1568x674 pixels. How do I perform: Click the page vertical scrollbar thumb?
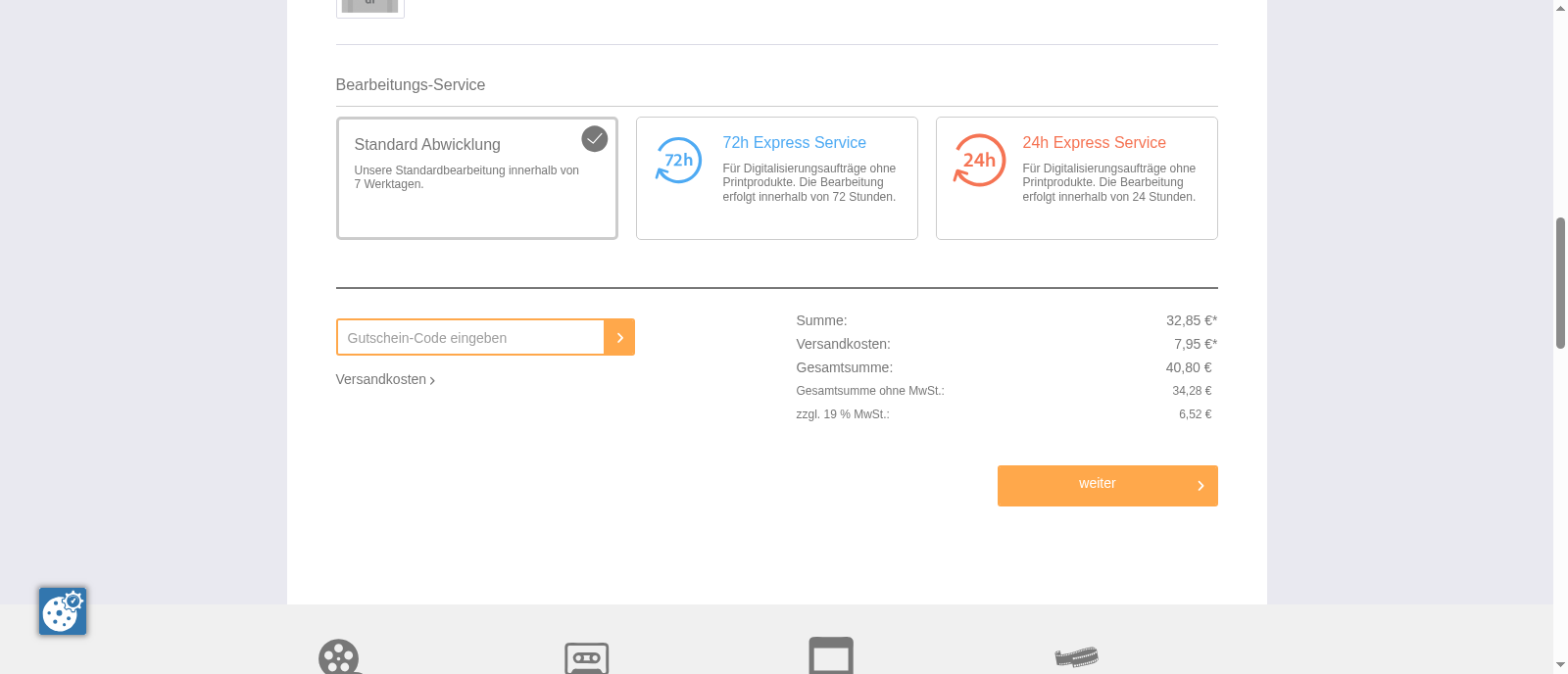click(x=1560, y=283)
